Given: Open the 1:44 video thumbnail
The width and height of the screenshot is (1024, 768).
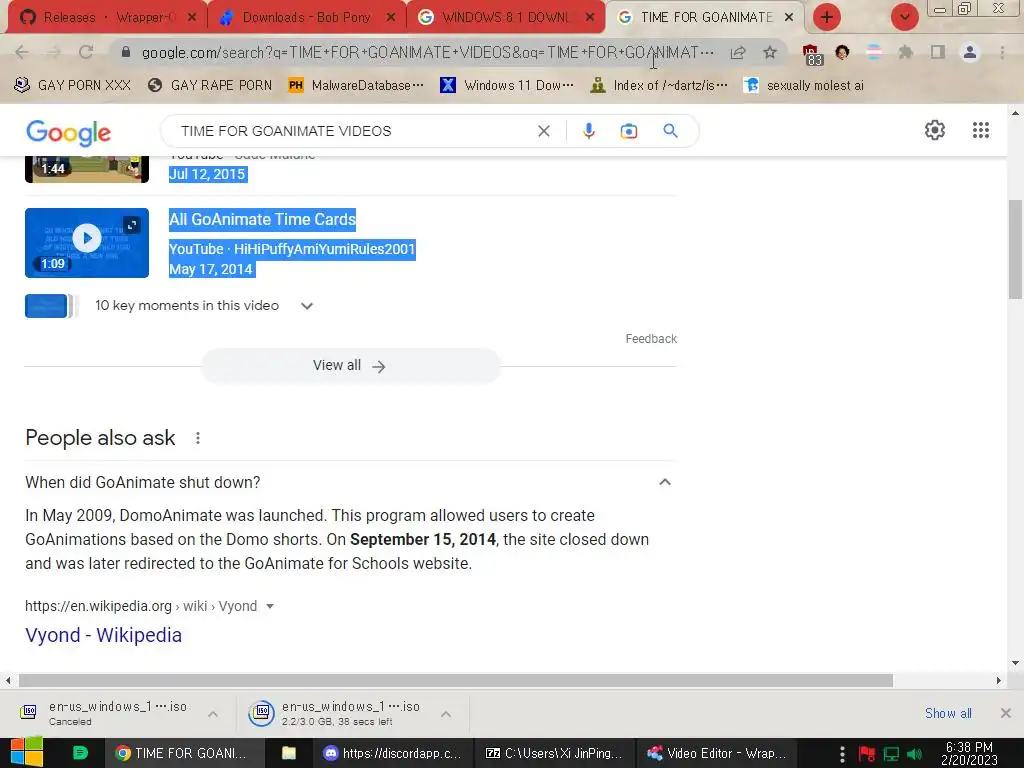Looking at the screenshot, I should click(x=87, y=168).
